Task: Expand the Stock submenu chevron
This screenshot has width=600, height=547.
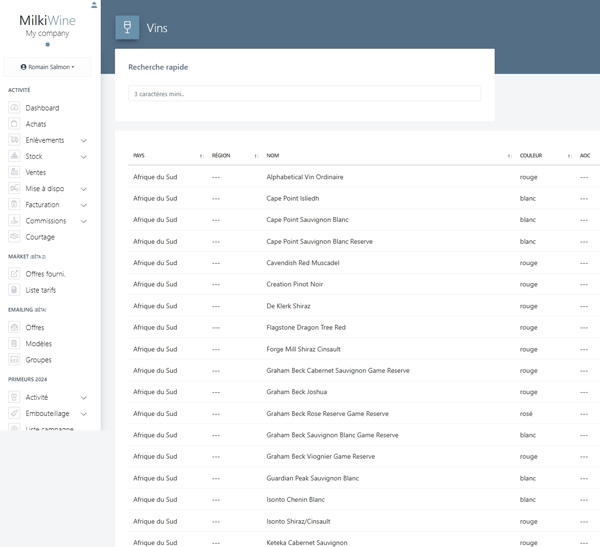Action: click(x=84, y=157)
